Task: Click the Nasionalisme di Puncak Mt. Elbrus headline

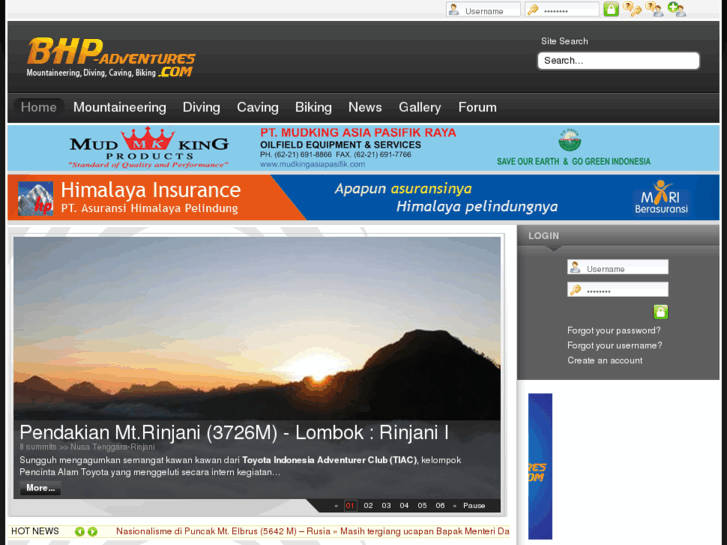Action: 223,532
